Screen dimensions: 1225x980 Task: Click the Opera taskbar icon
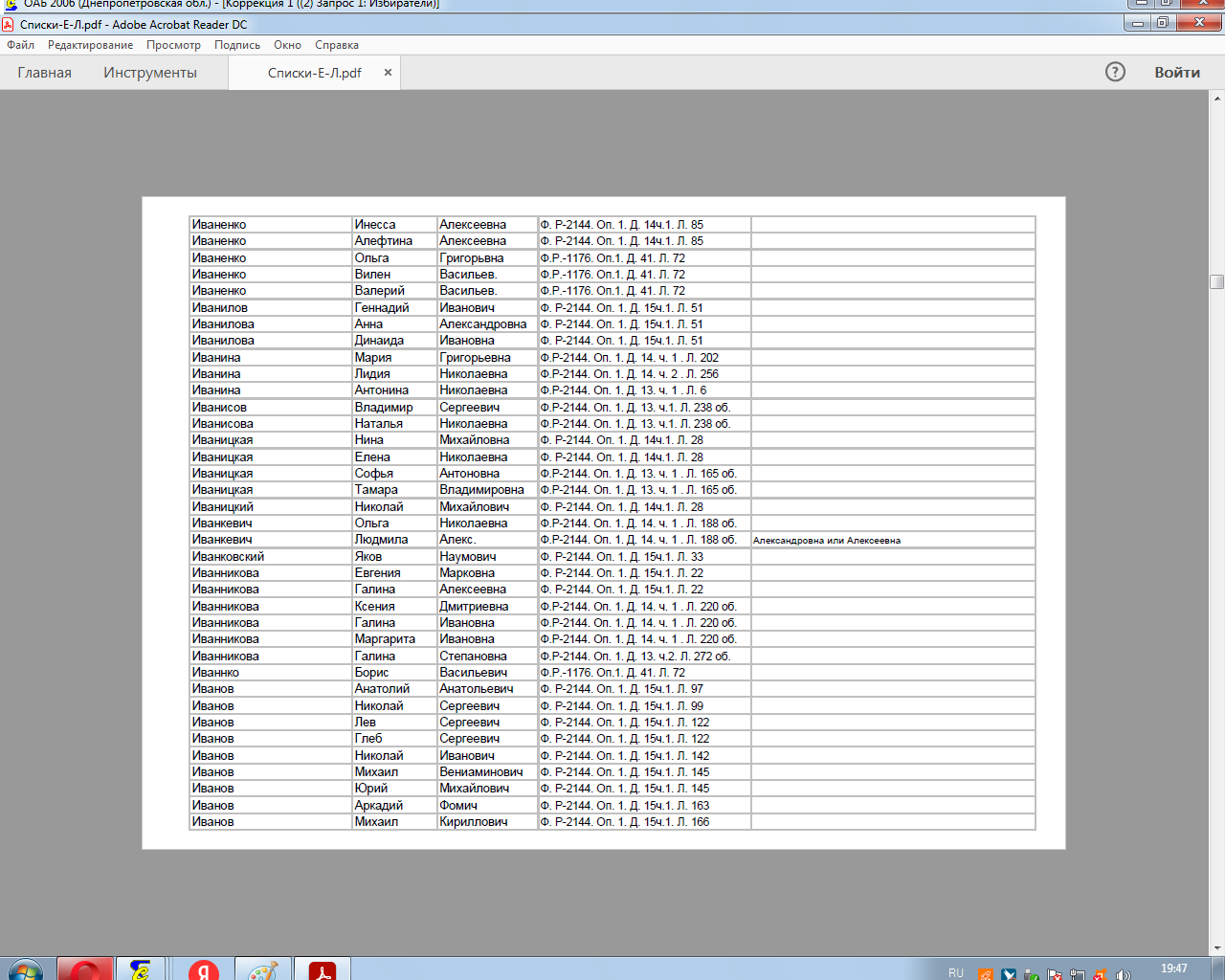pyautogui.click(x=84, y=970)
